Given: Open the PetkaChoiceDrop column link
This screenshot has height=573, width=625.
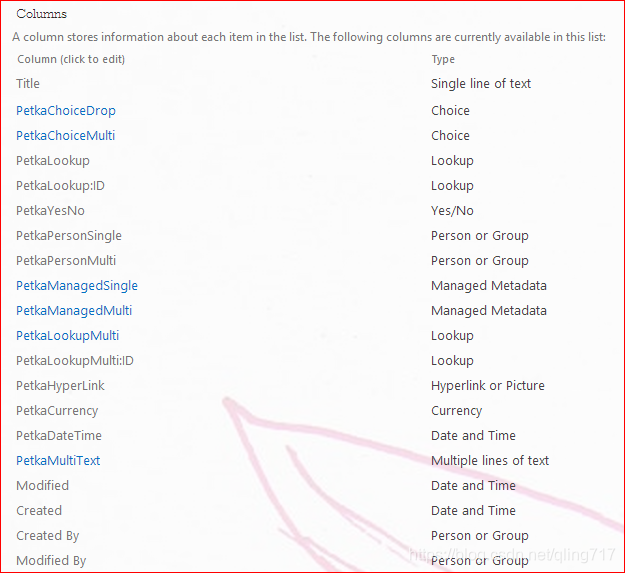Looking at the screenshot, I should pyautogui.click(x=66, y=110).
